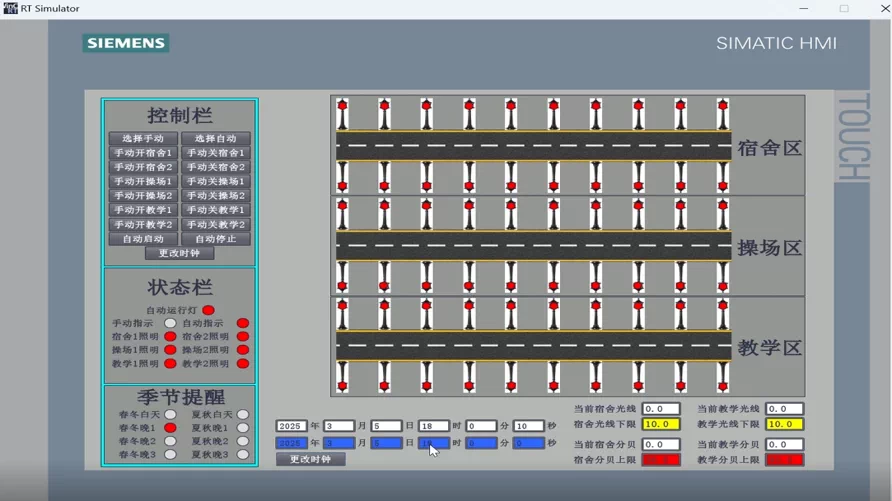Viewport: 892px width, 501px height.
Task: Click the 夏秋晚3 season indicator
Action: [x=243, y=454]
